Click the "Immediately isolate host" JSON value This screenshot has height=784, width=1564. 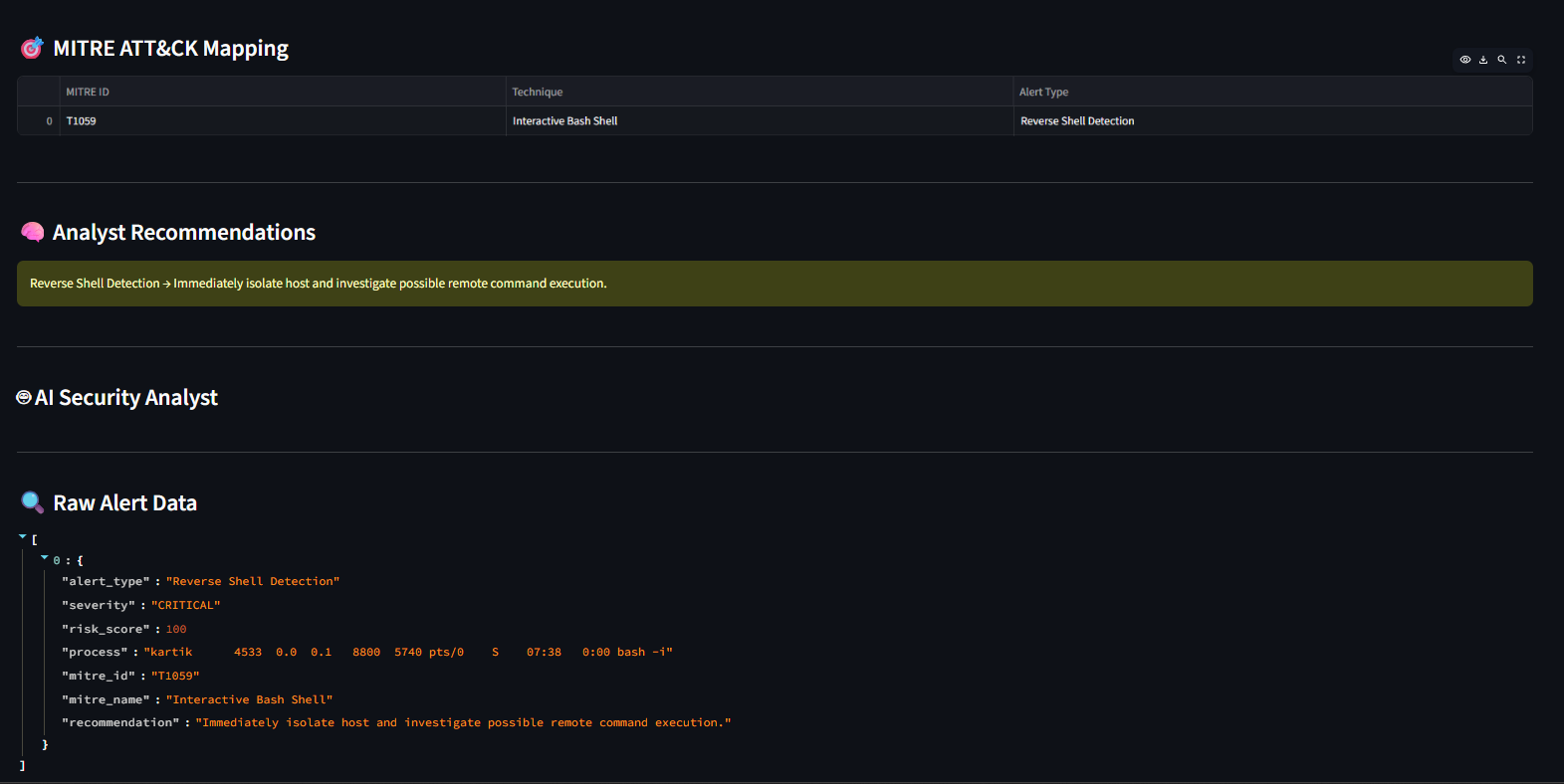[x=463, y=722]
